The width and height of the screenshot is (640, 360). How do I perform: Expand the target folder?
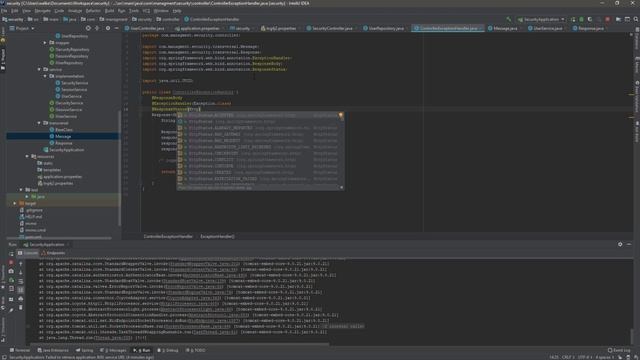pos(15,203)
